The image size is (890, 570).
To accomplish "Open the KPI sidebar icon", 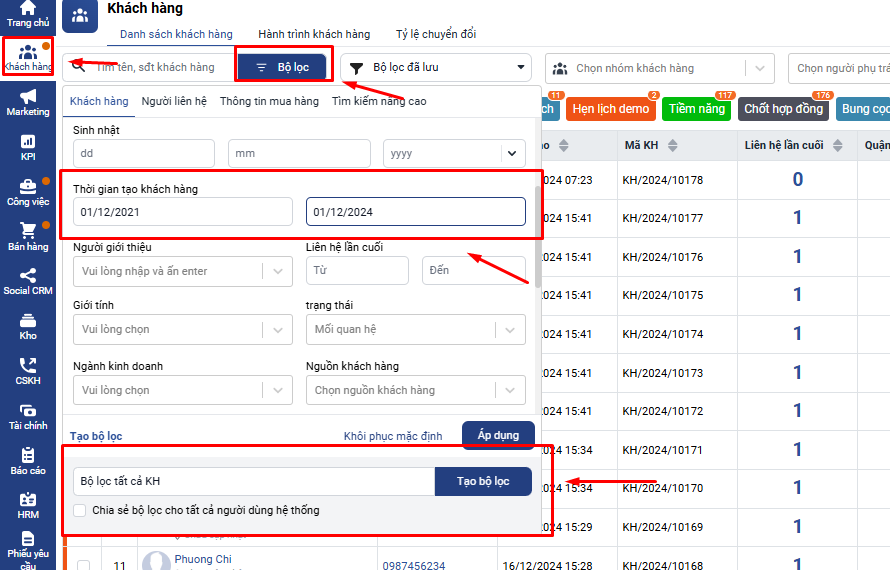I will 27,146.
